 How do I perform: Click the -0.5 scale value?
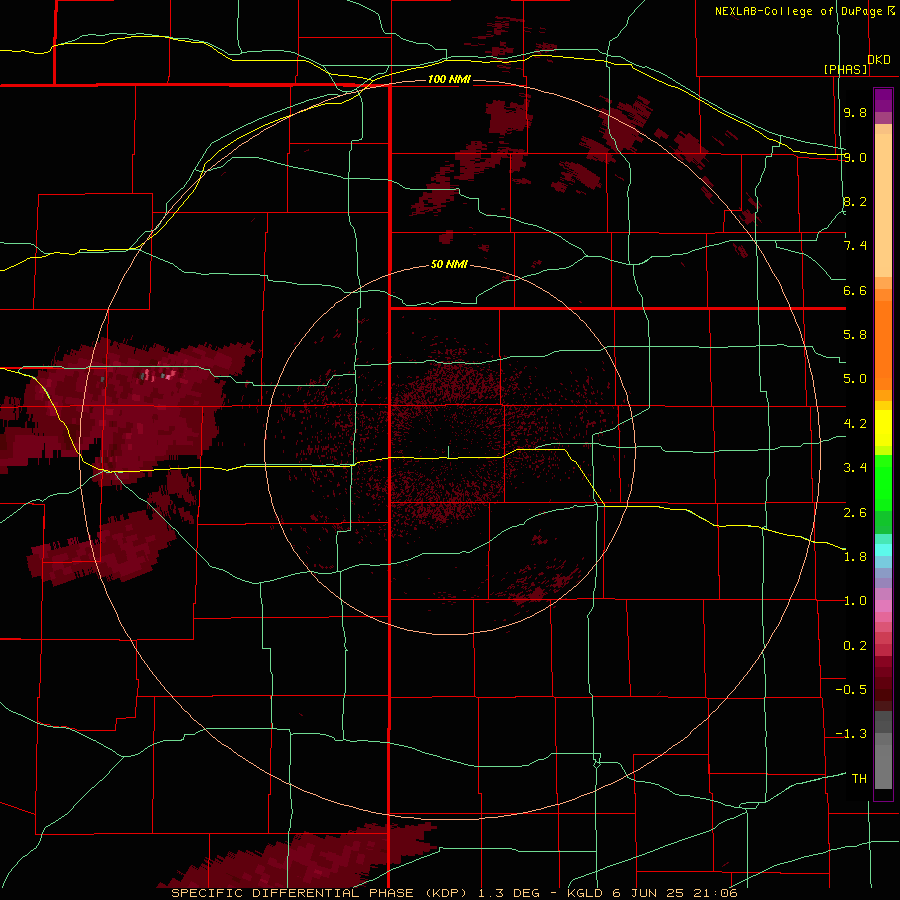(x=851, y=690)
